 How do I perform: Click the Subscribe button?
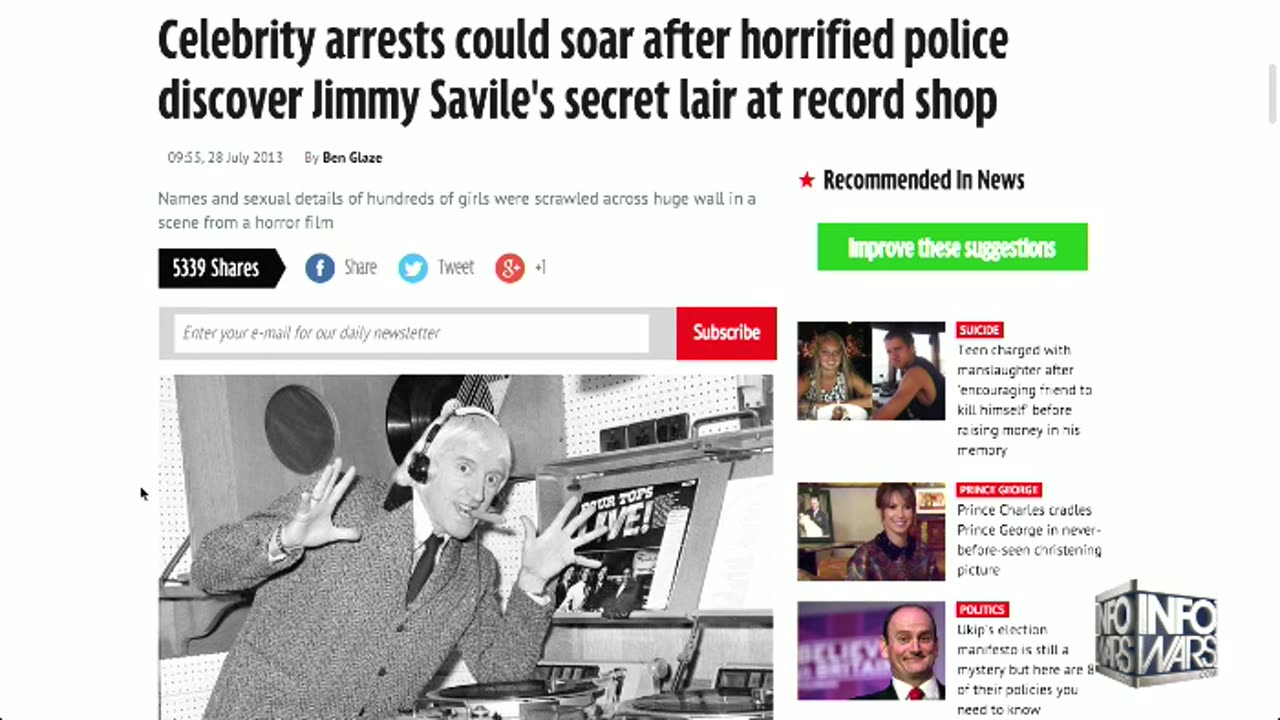[727, 333]
